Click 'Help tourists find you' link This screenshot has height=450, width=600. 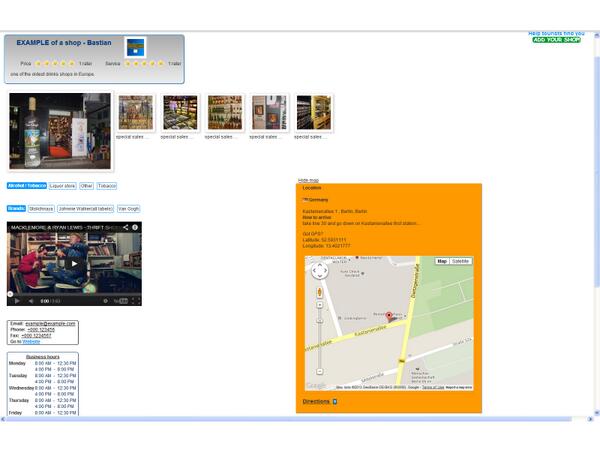(556, 34)
